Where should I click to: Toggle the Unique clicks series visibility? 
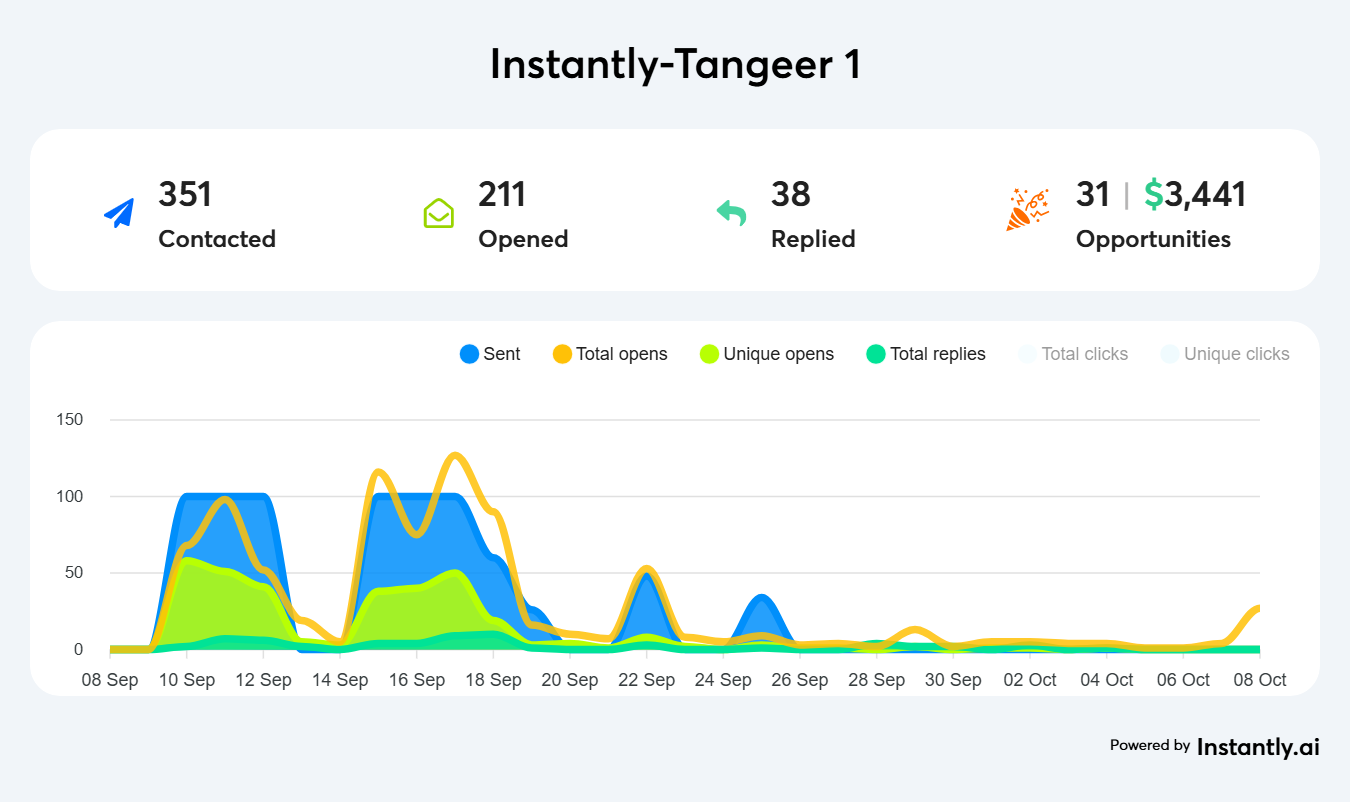pos(1224,354)
